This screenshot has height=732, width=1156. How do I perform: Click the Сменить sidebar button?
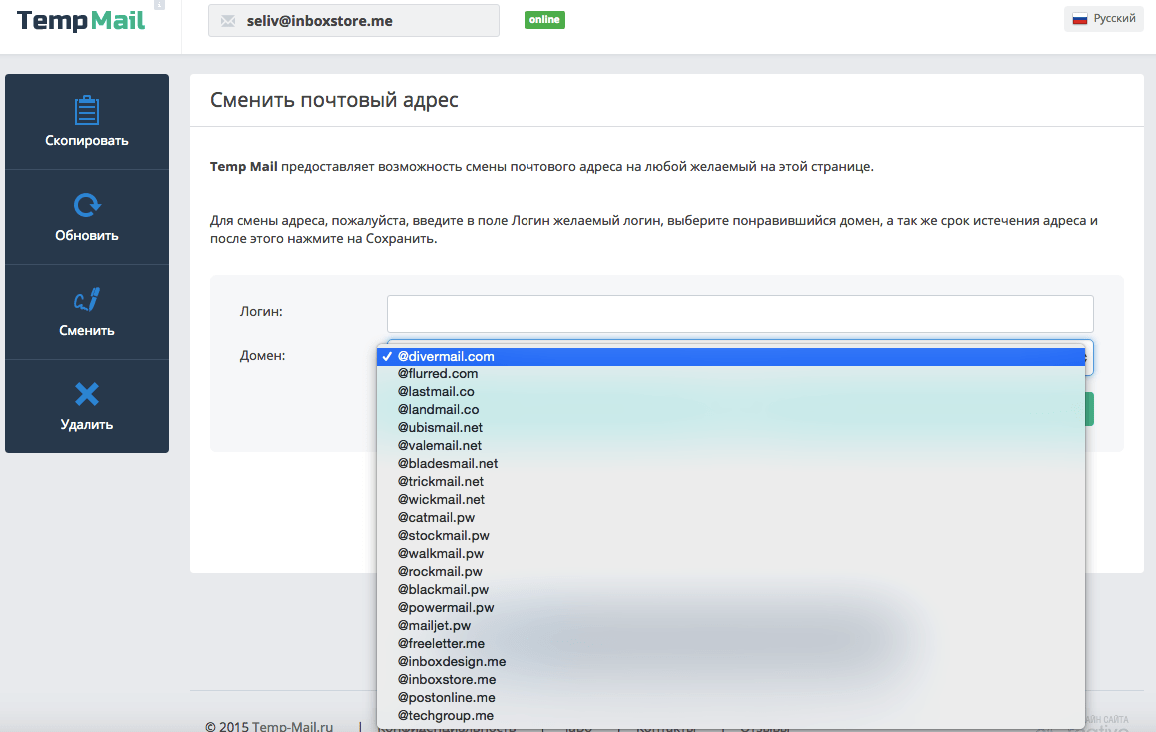pyautogui.click(x=87, y=312)
